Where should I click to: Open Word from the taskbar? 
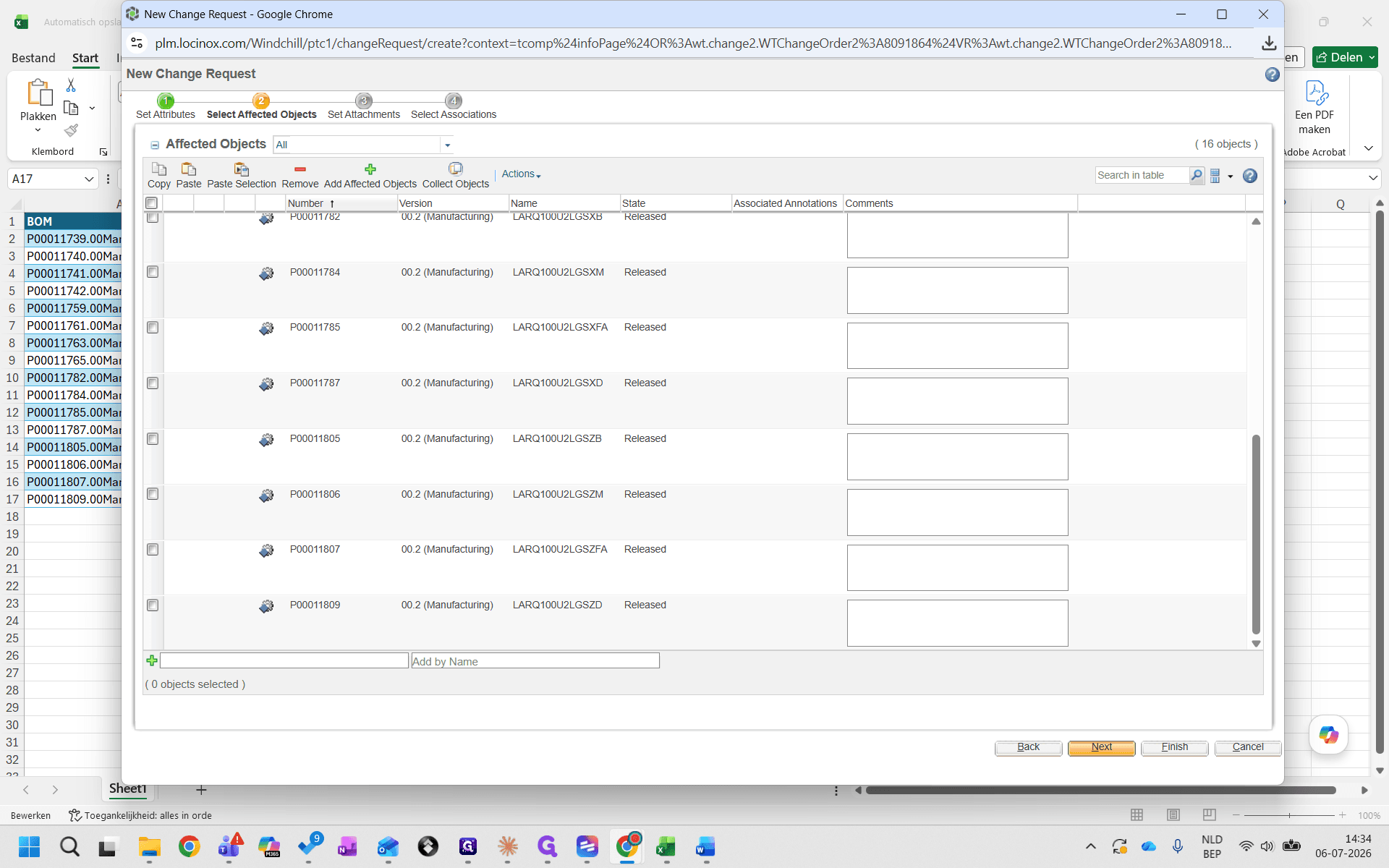(705, 846)
